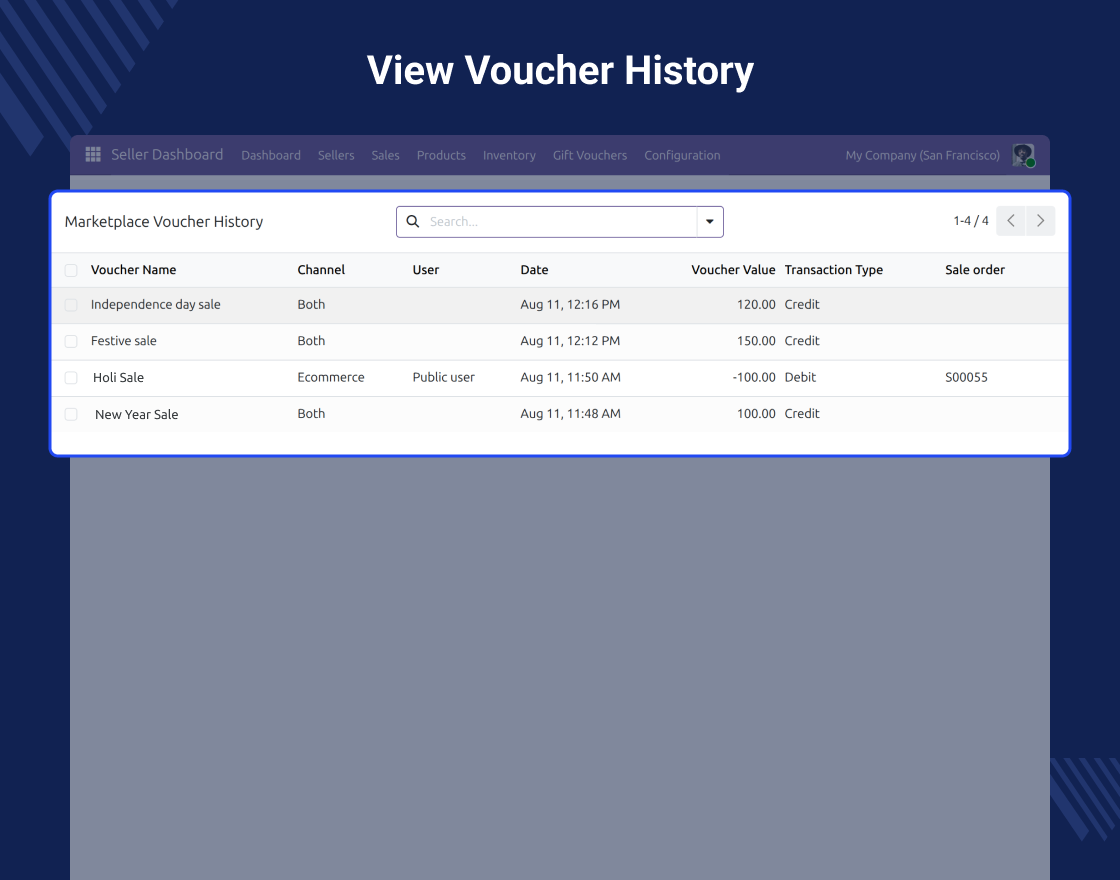Open the Configuration menu
Image resolution: width=1120 pixels, height=880 pixels.
(682, 155)
